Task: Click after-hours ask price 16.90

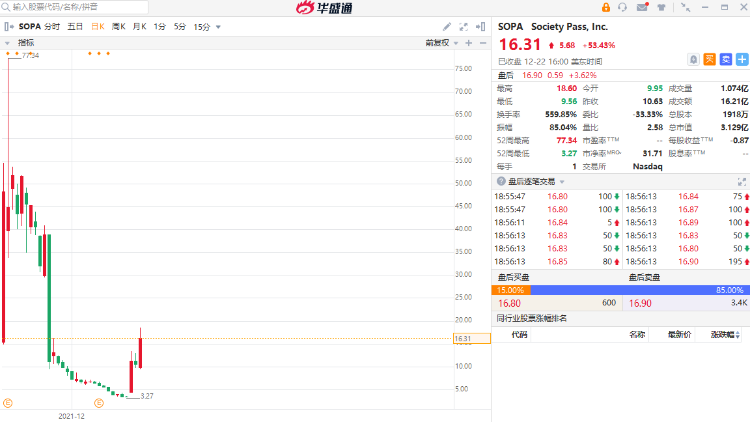Action: pyautogui.click(x=640, y=303)
